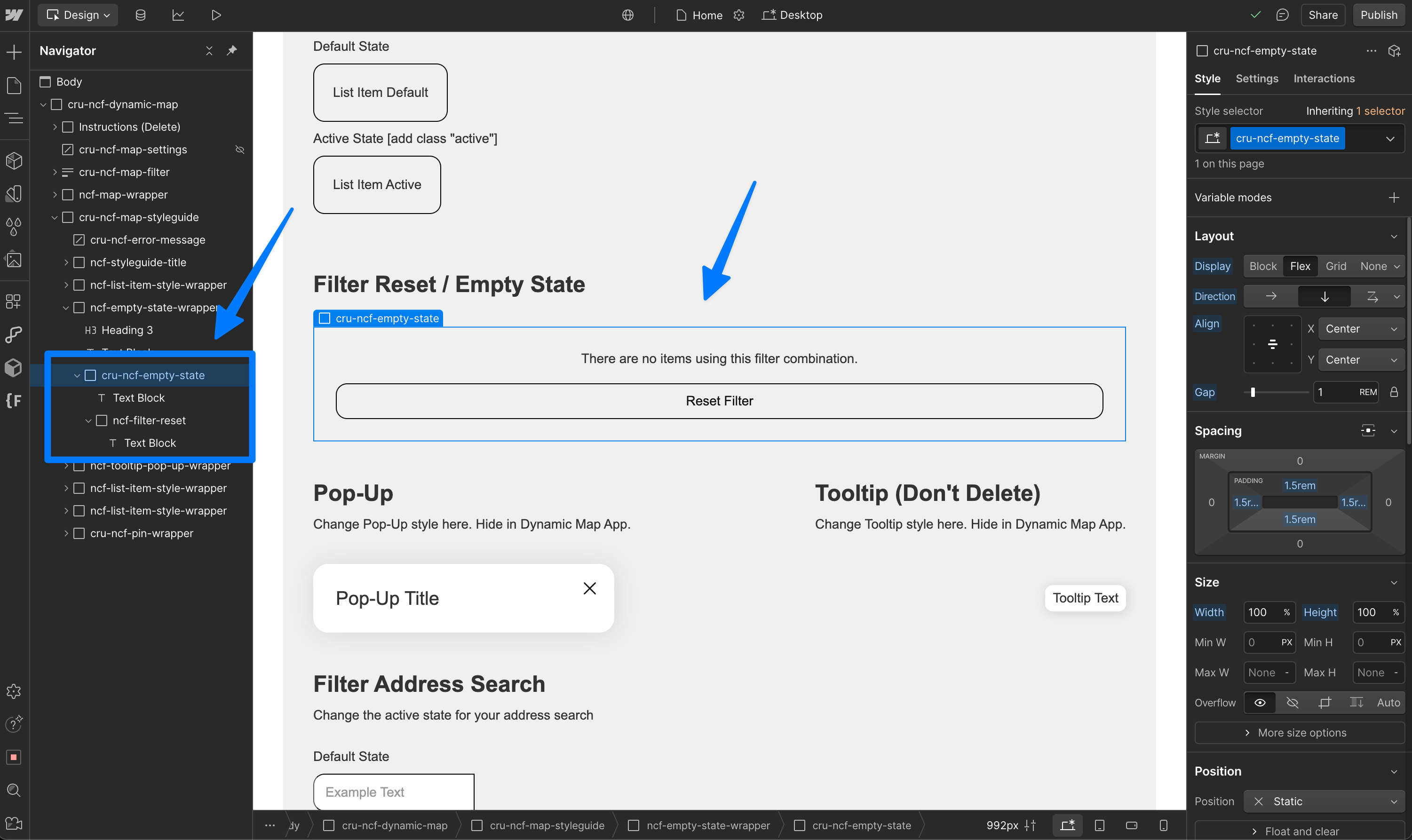This screenshot has height=840, width=1412.
Task: Set Display to Grid
Action: pos(1336,266)
